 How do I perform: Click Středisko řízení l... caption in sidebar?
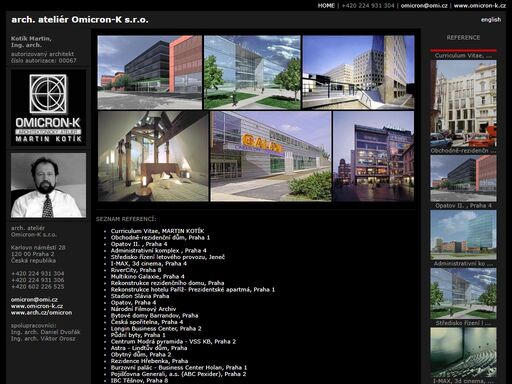463,323
